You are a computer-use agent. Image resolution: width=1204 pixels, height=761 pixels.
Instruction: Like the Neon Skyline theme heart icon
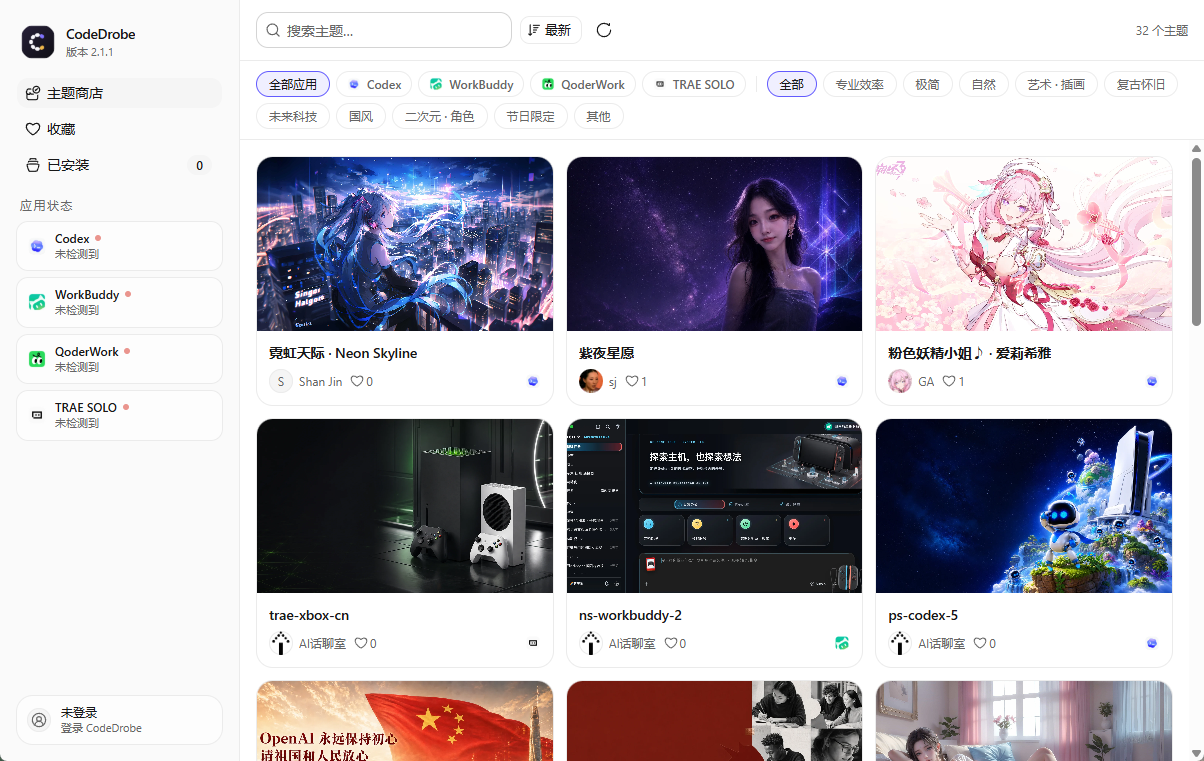click(357, 381)
